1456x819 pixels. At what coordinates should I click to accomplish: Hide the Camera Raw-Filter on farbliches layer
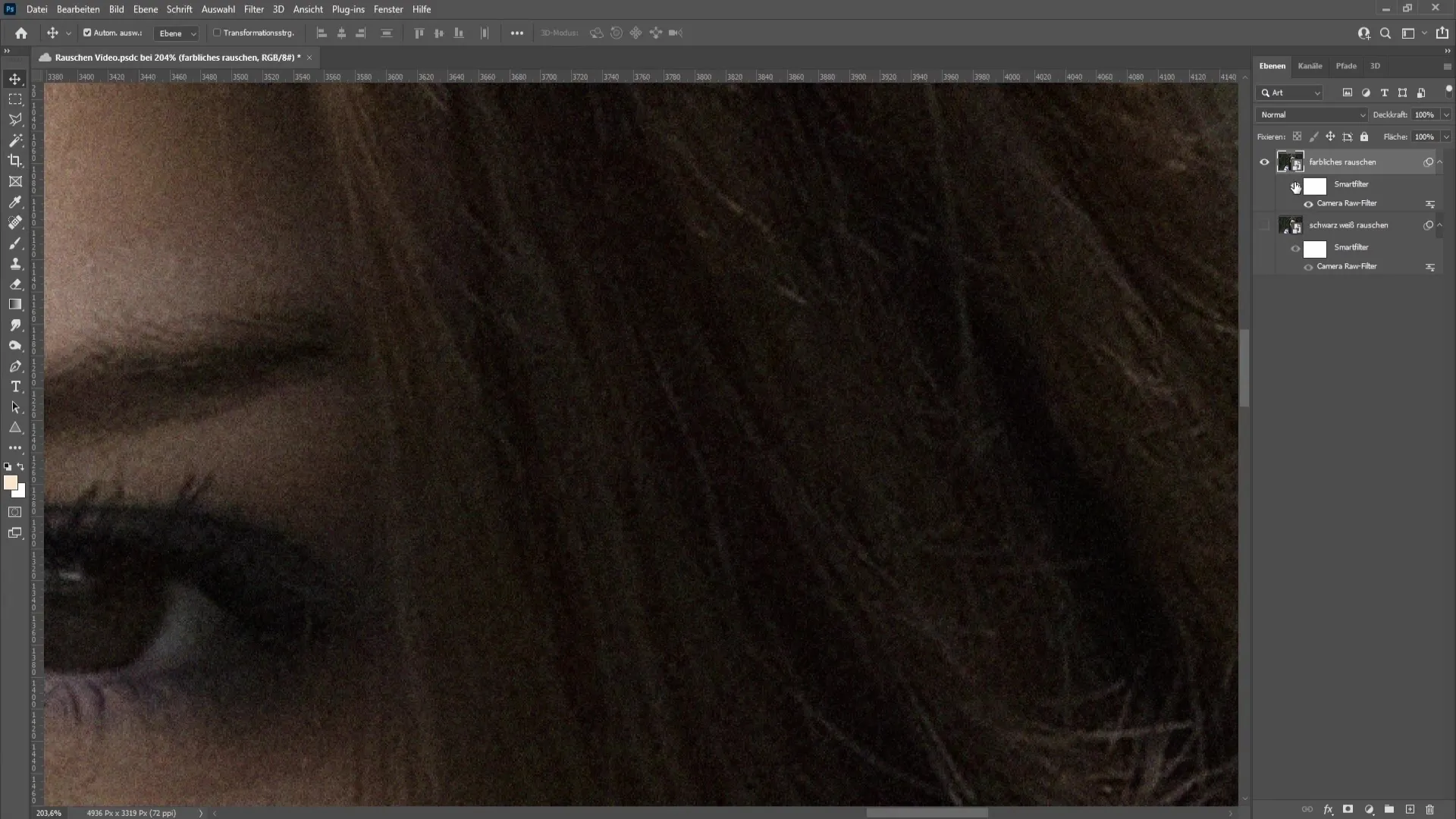click(1309, 204)
